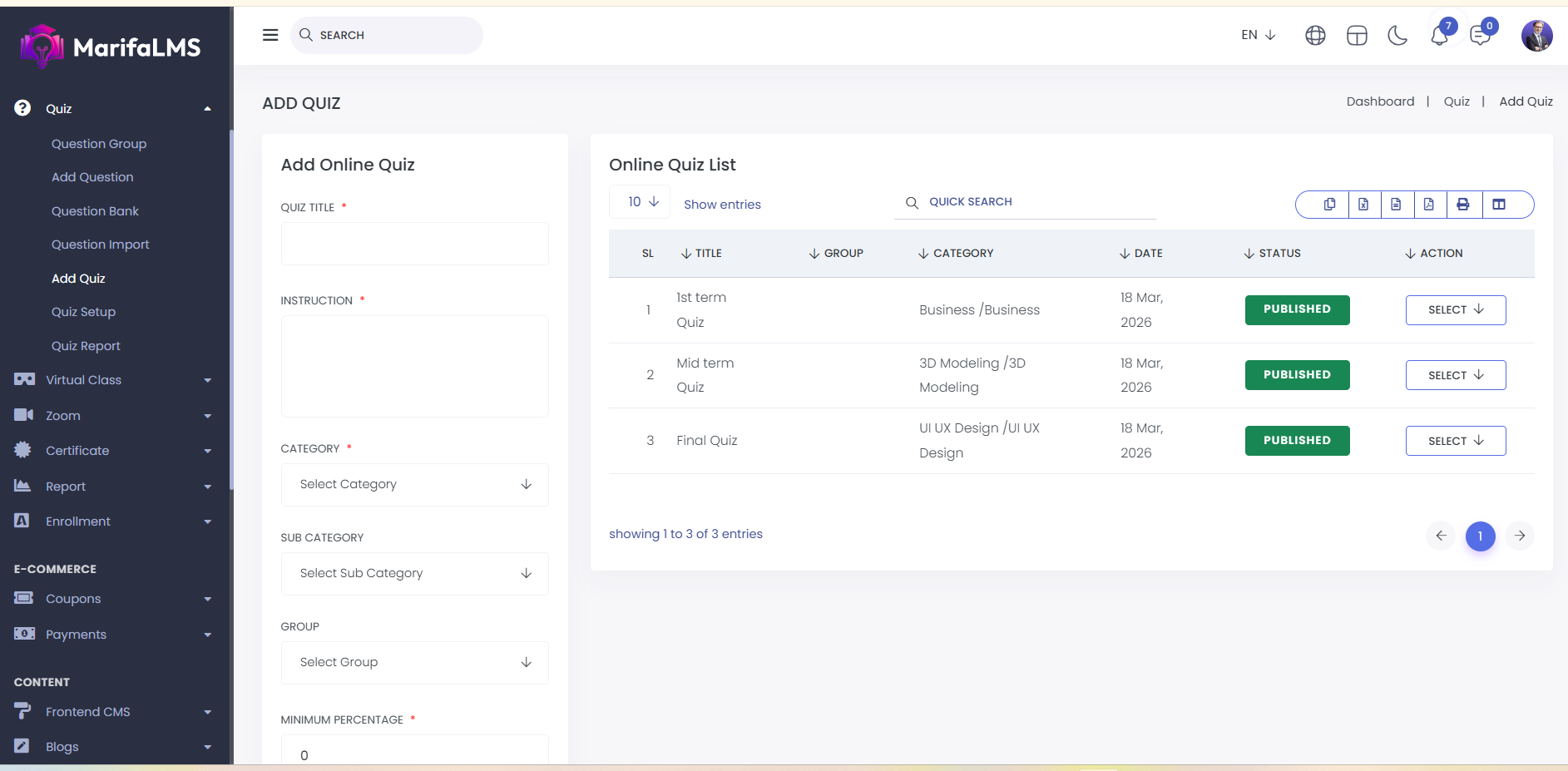
Task: Open the column visibility icon
Action: tap(1499, 205)
